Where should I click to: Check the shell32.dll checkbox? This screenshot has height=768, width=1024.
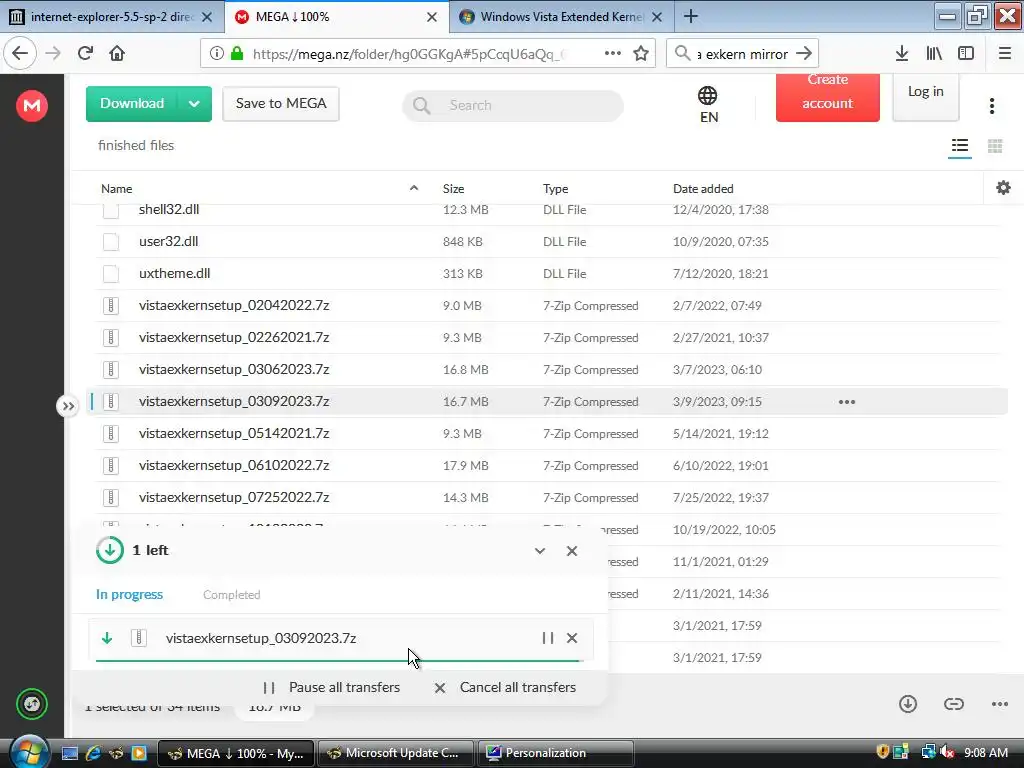pyautogui.click(x=111, y=210)
